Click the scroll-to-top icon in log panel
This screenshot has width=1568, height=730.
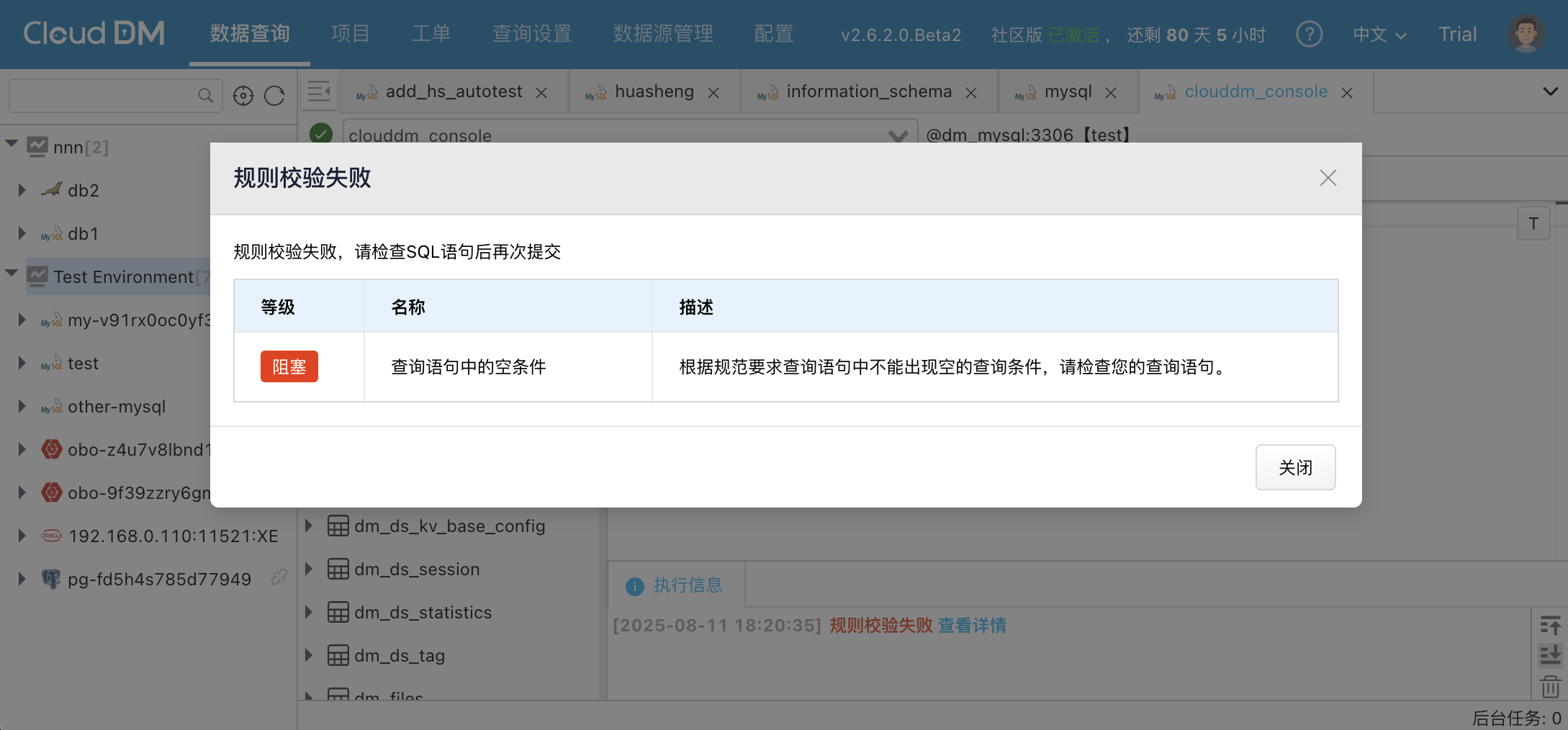(1550, 625)
